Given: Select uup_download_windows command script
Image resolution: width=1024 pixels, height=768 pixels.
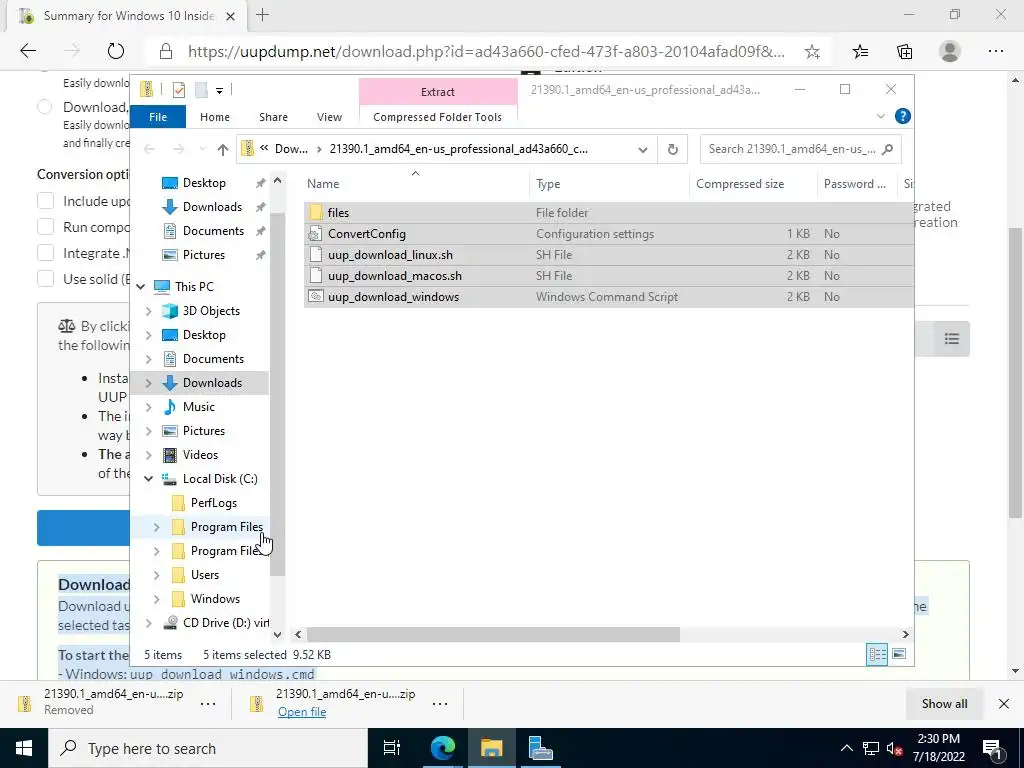Looking at the screenshot, I should 393,296.
